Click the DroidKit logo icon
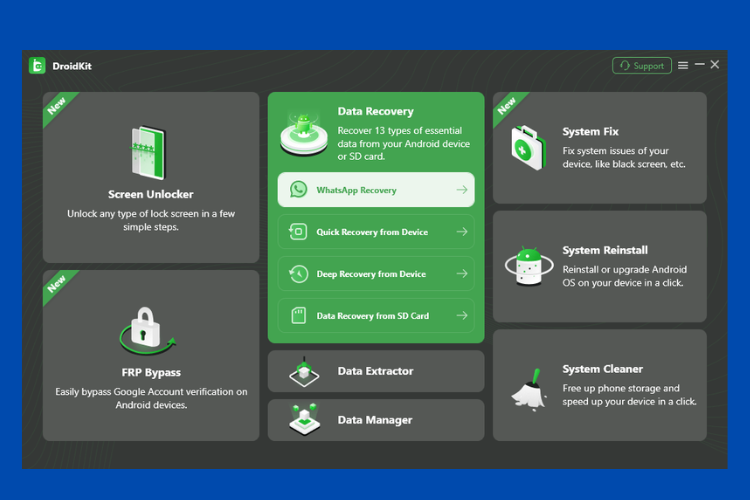This screenshot has height=500, width=750. pos(37,66)
